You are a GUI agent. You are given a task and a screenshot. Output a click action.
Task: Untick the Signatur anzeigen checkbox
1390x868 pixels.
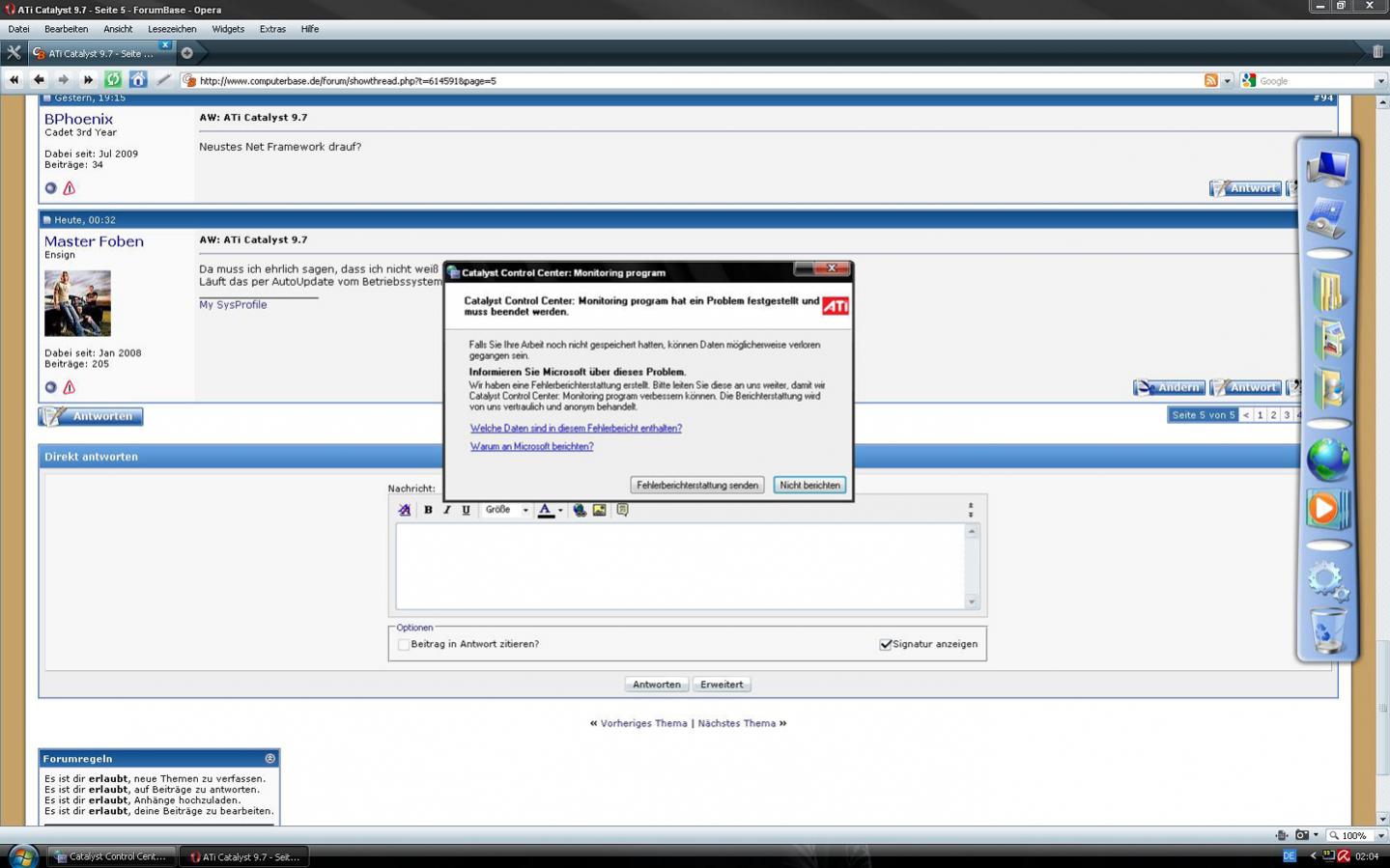point(885,644)
